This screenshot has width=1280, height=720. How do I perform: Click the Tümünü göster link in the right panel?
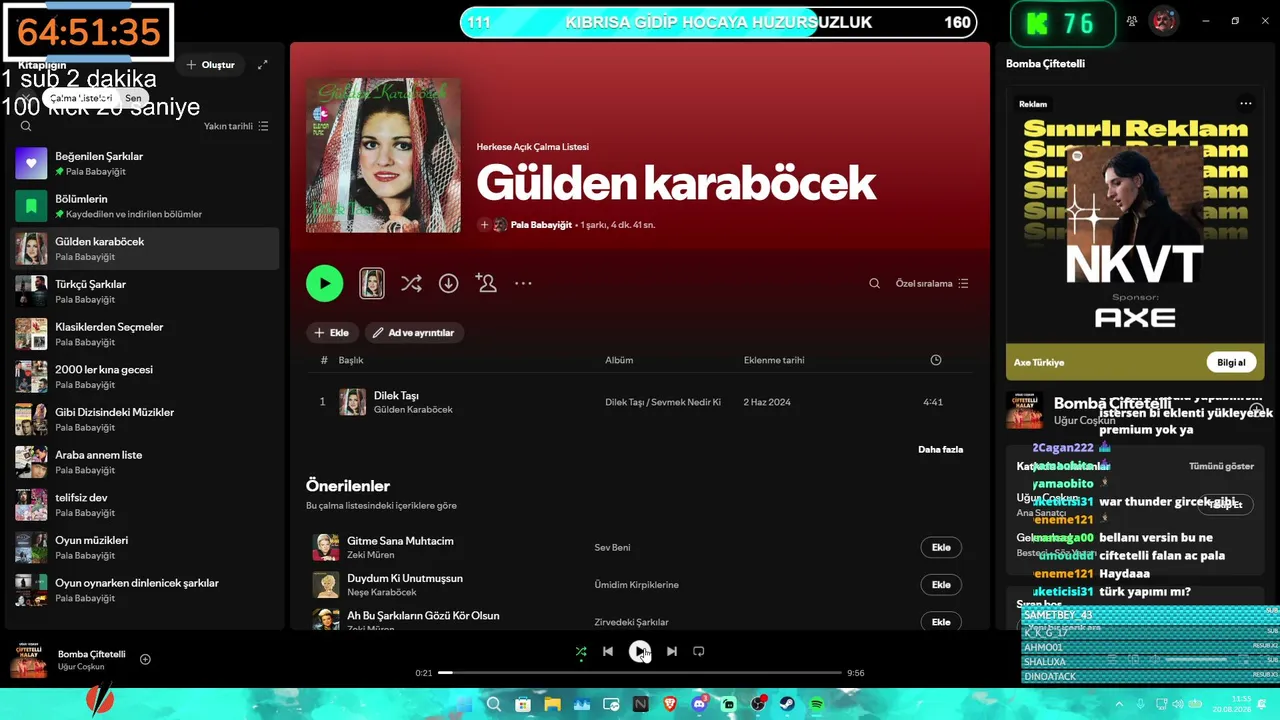point(1221,466)
